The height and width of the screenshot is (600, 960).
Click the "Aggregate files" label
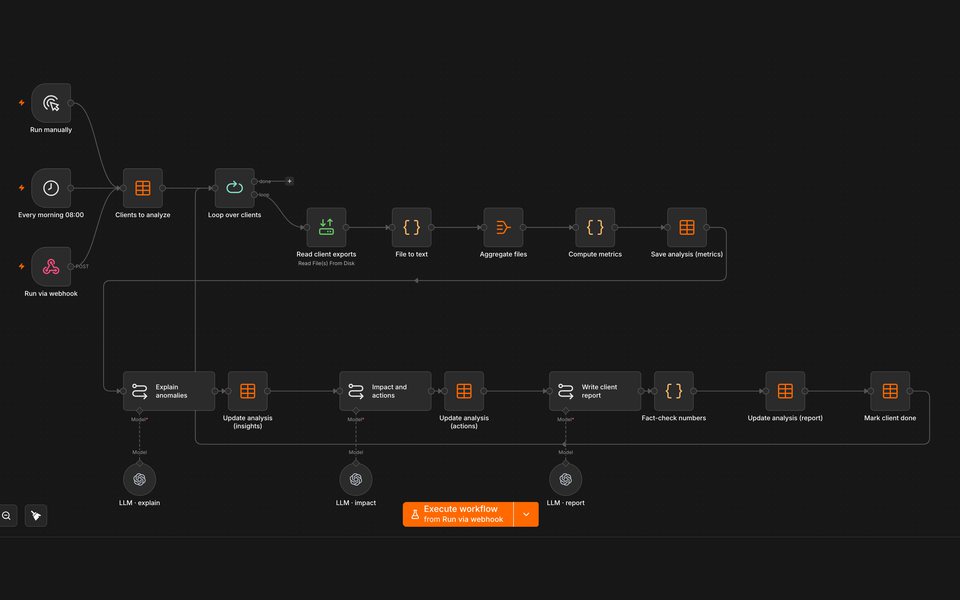click(x=503, y=254)
